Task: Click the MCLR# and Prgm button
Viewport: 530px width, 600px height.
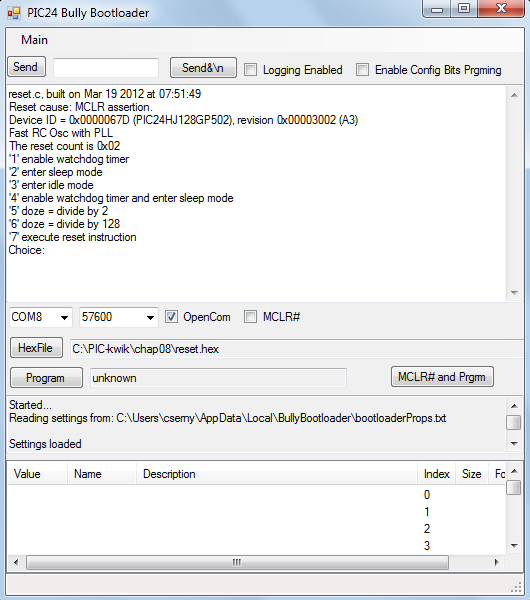Action: coord(442,377)
